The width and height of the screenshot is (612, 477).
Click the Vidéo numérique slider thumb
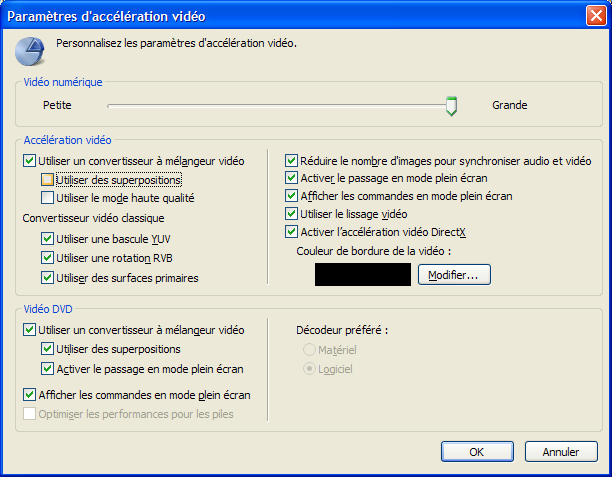(x=452, y=106)
